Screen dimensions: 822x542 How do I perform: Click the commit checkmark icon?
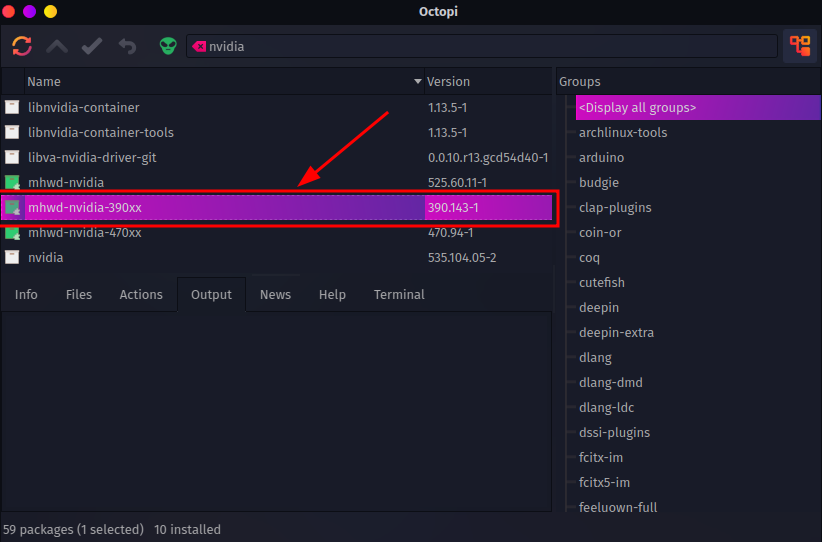(92, 47)
